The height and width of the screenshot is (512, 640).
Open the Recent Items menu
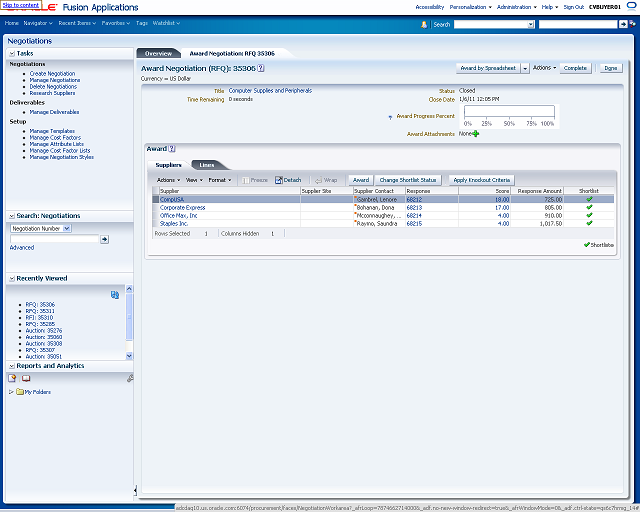coord(77,23)
